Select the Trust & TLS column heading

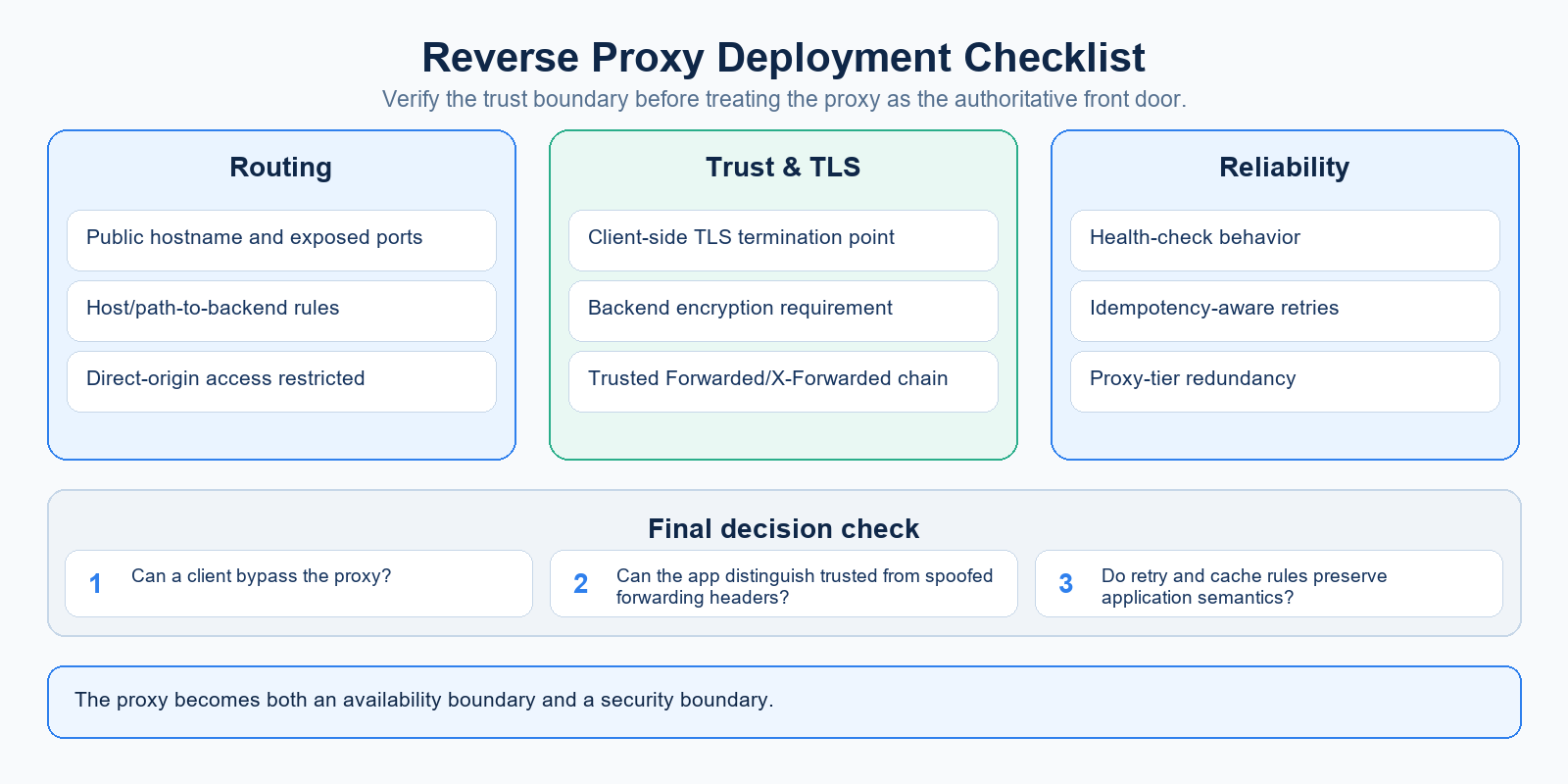[x=783, y=167]
